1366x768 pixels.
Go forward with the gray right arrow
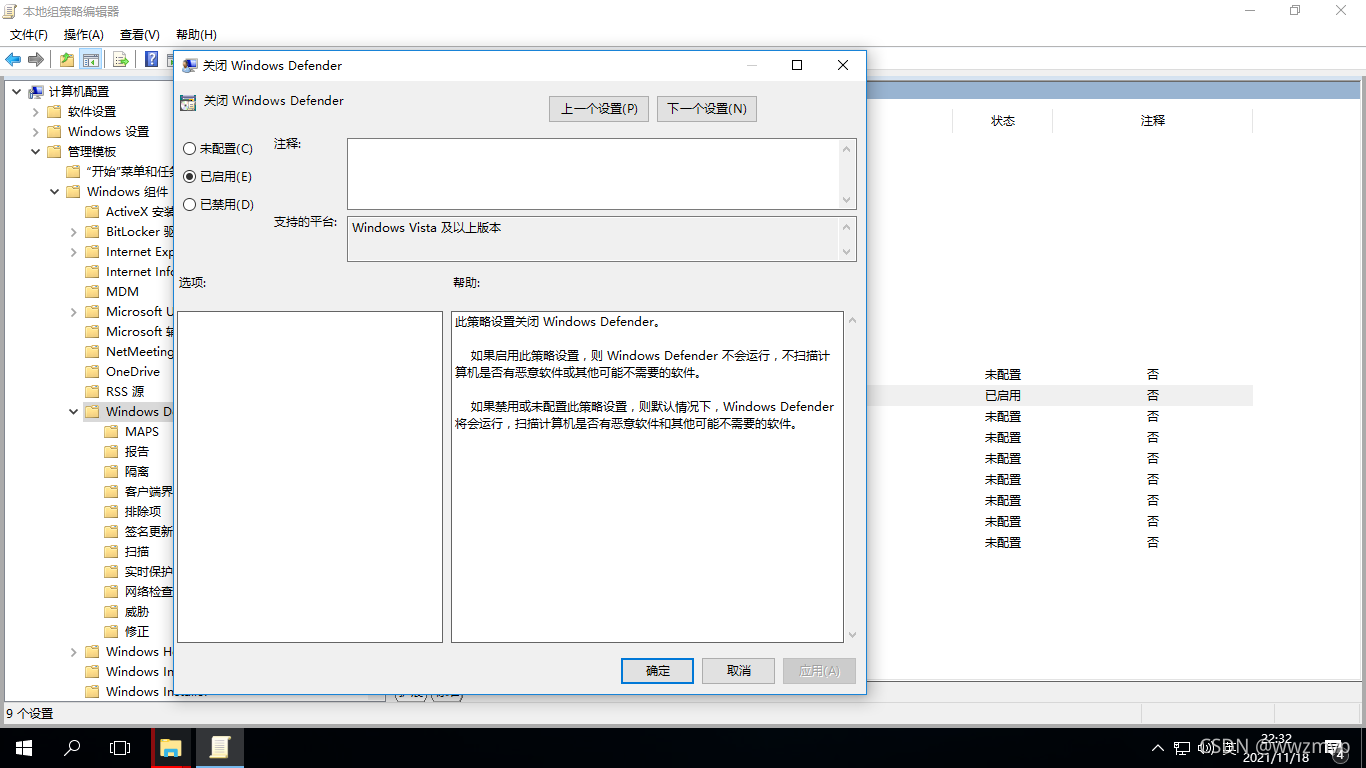tap(36, 60)
